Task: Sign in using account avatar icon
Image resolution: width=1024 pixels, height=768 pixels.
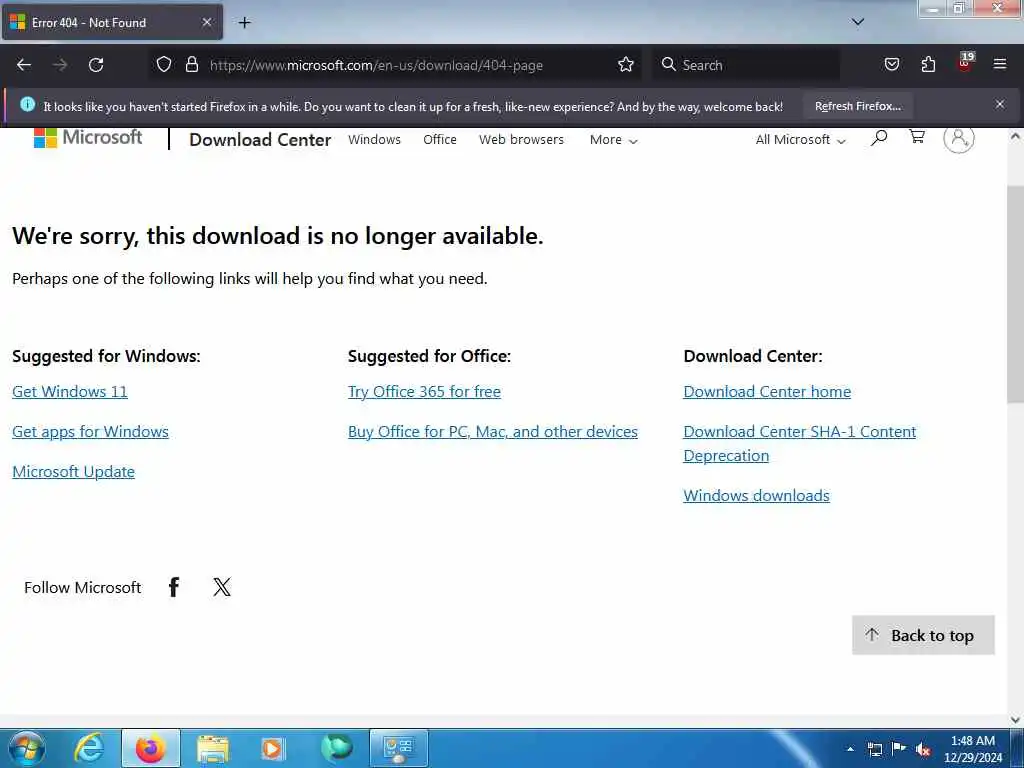Action: [x=959, y=138]
